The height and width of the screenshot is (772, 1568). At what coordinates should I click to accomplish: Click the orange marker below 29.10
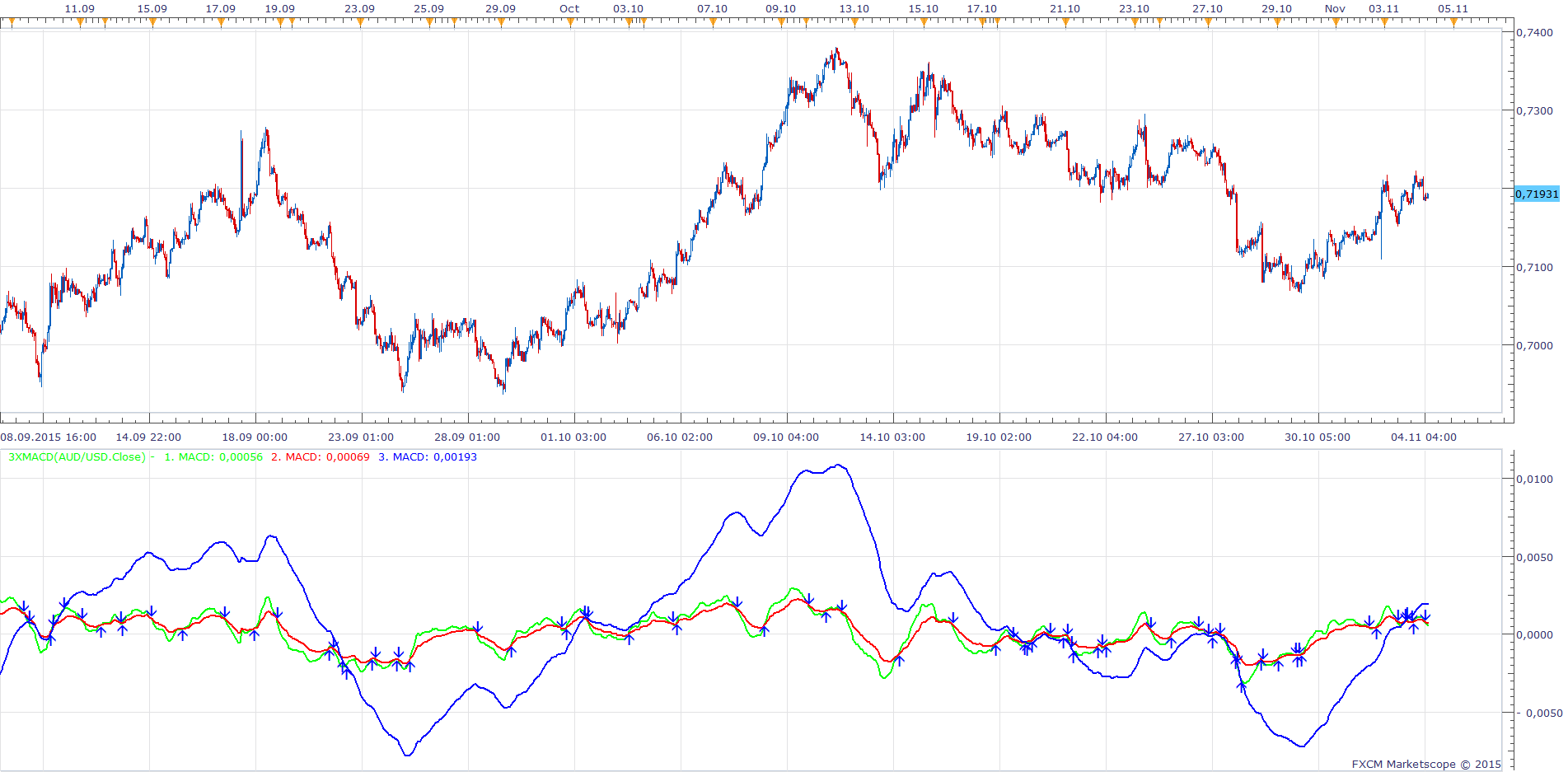[x=1277, y=23]
